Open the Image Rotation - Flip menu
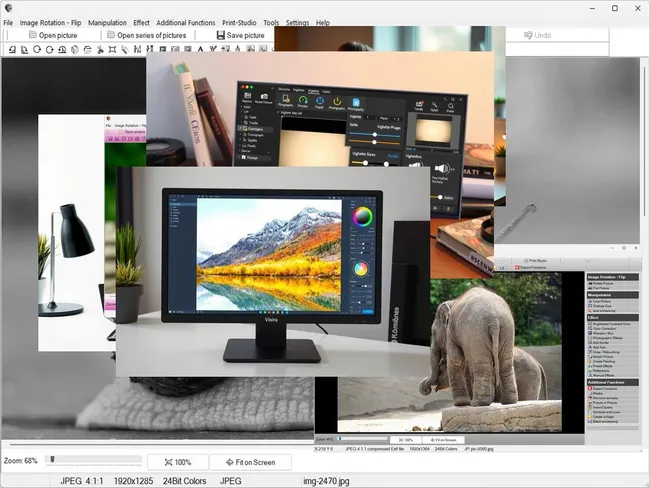 (x=51, y=23)
